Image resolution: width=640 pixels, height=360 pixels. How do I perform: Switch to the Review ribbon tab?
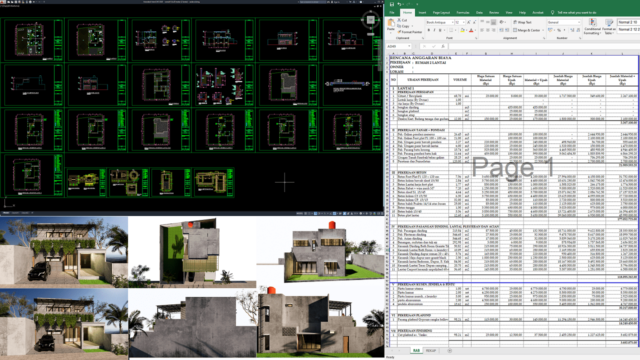[x=494, y=13]
